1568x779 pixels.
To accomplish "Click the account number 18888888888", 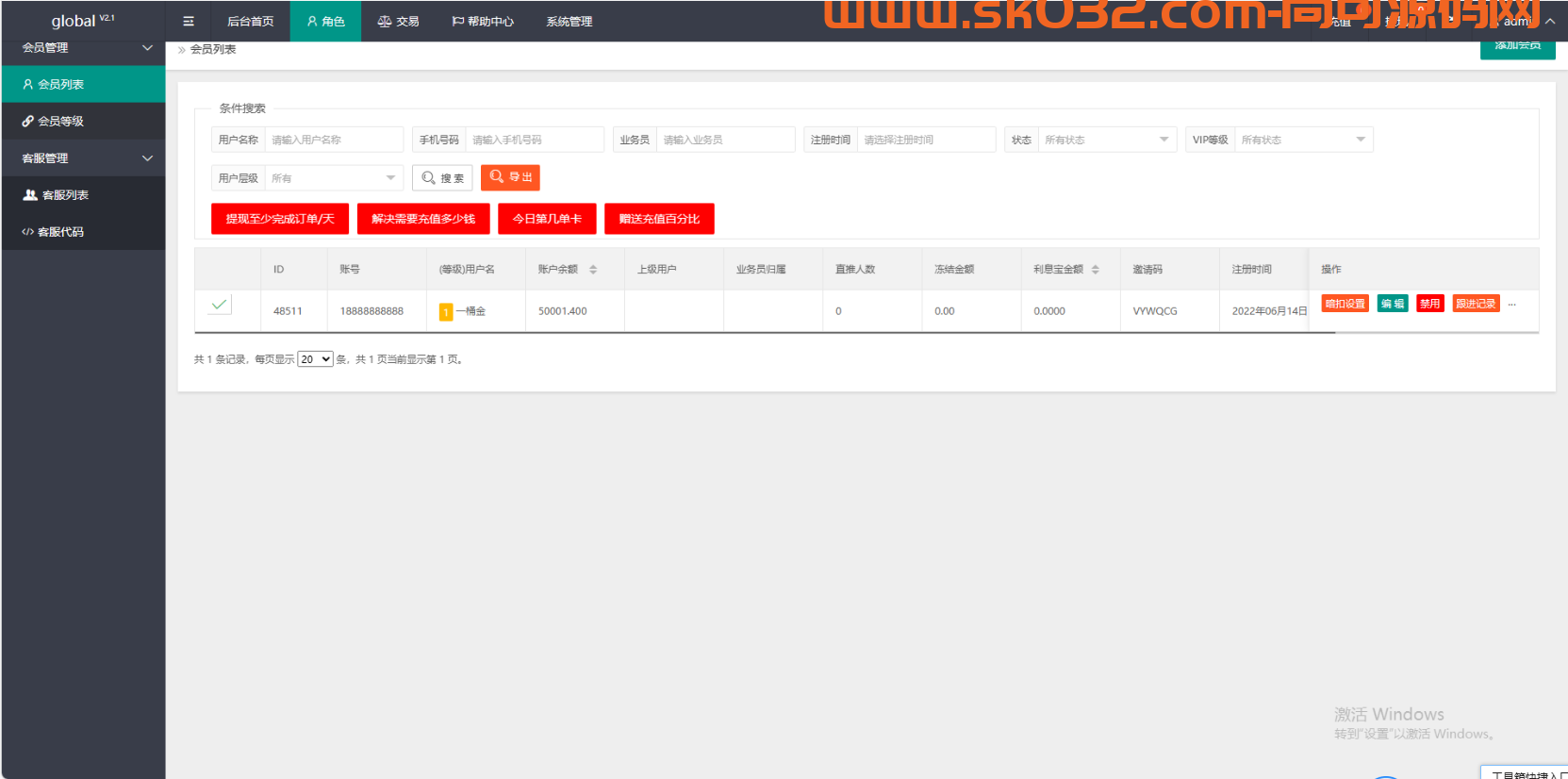I will pyautogui.click(x=371, y=311).
